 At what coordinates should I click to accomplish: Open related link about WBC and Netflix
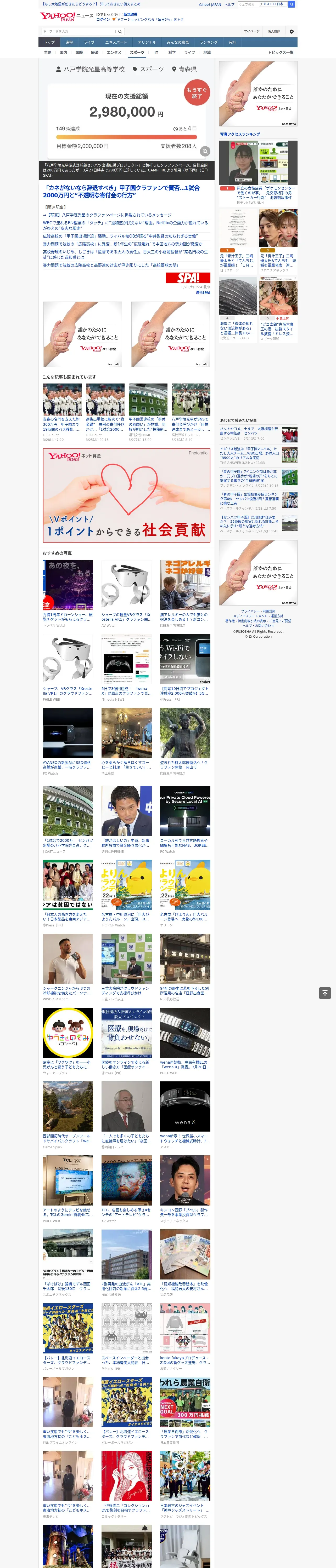[125, 225]
